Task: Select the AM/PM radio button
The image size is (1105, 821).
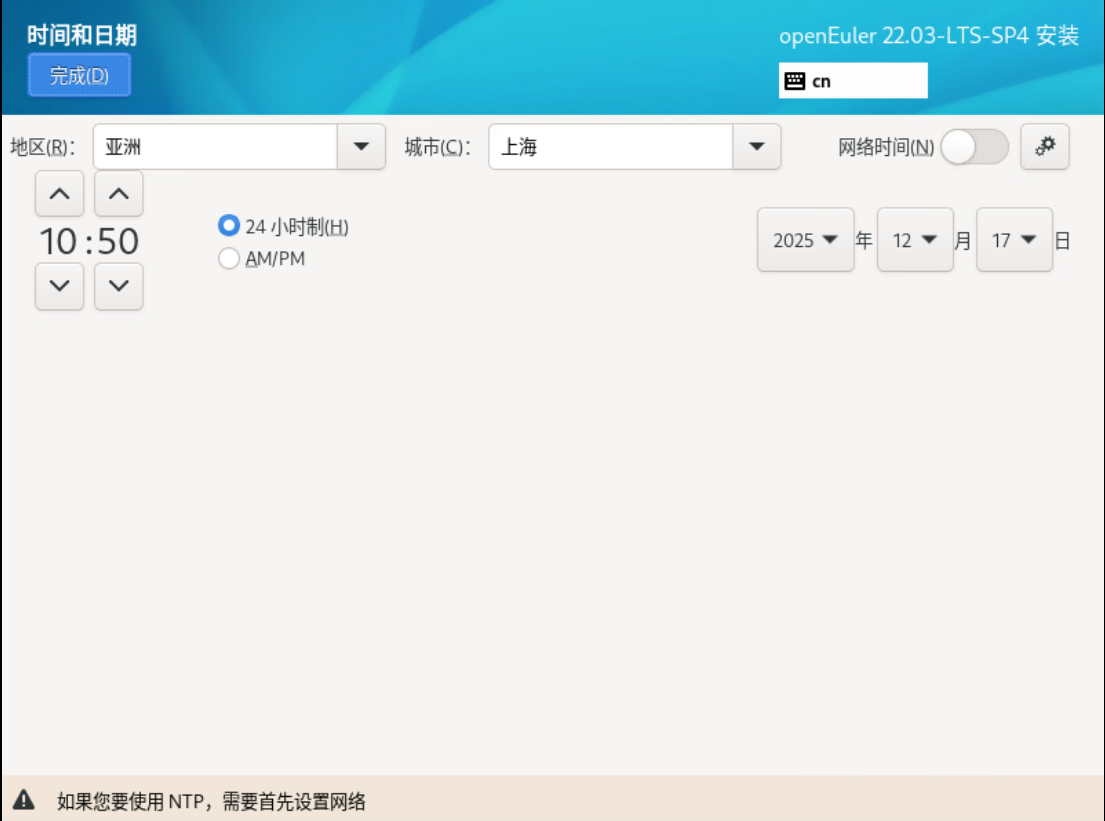Action: pyautogui.click(x=229, y=258)
